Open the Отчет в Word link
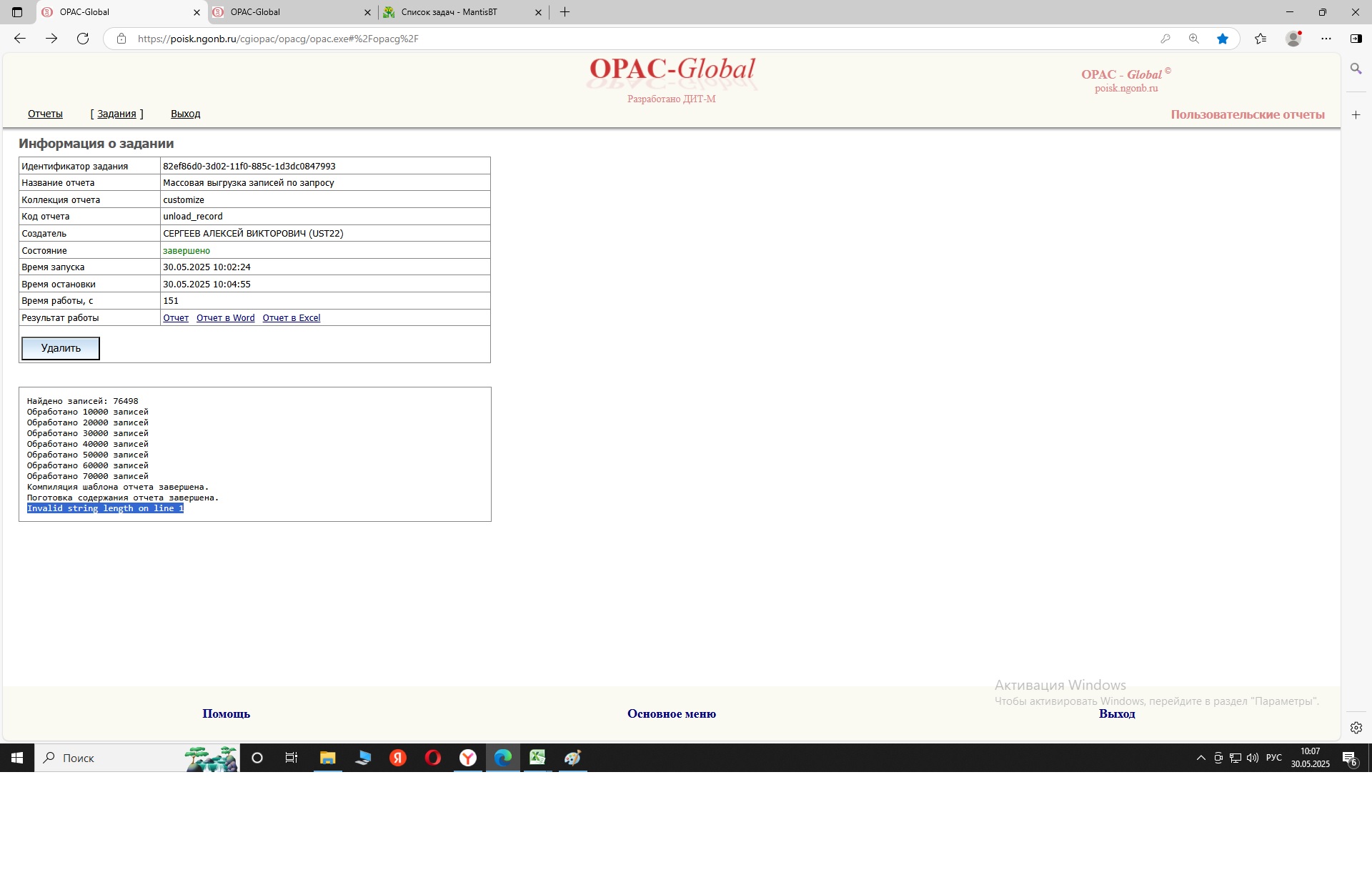The height and width of the screenshot is (885, 1372). 226,318
